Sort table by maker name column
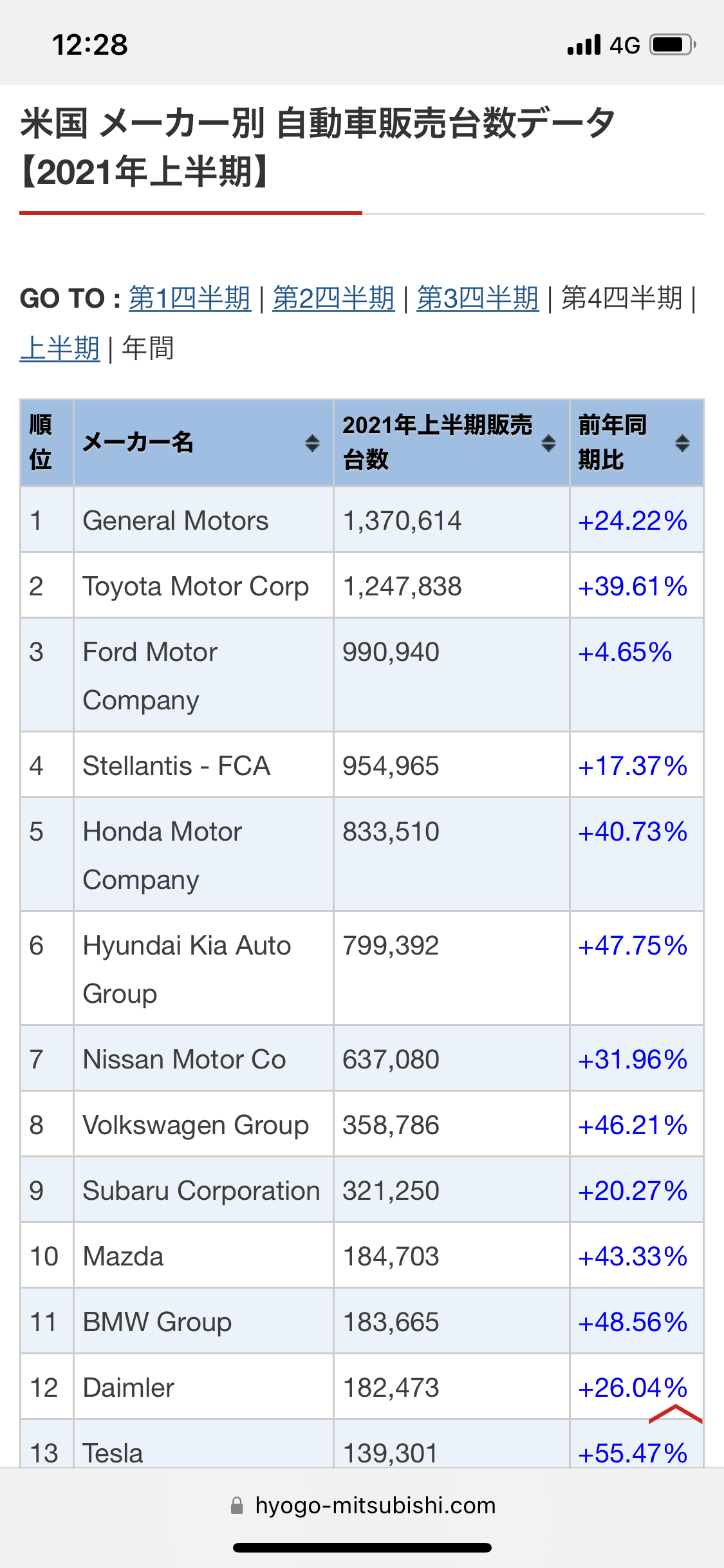The height and width of the screenshot is (1568, 724). coord(312,443)
